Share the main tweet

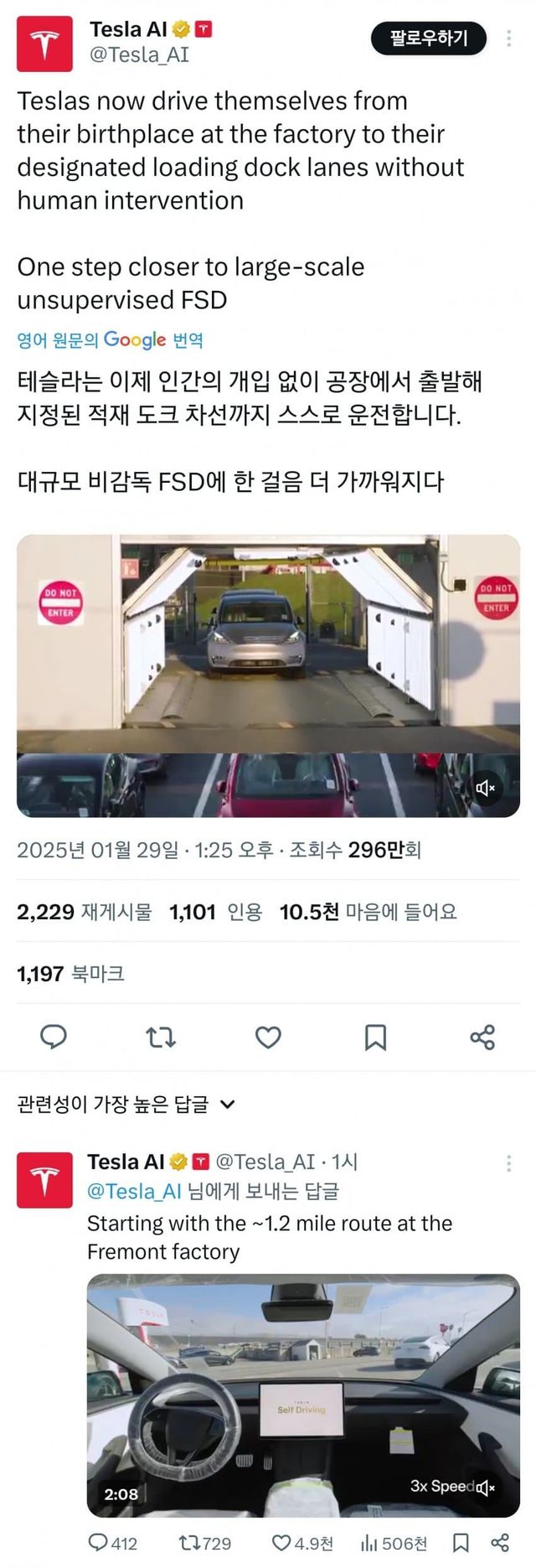coord(482,1038)
